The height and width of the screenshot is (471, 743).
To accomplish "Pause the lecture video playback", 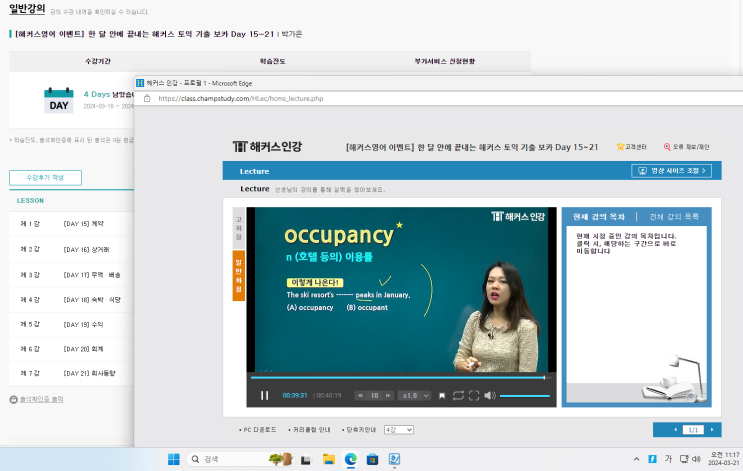I will click(x=264, y=395).
